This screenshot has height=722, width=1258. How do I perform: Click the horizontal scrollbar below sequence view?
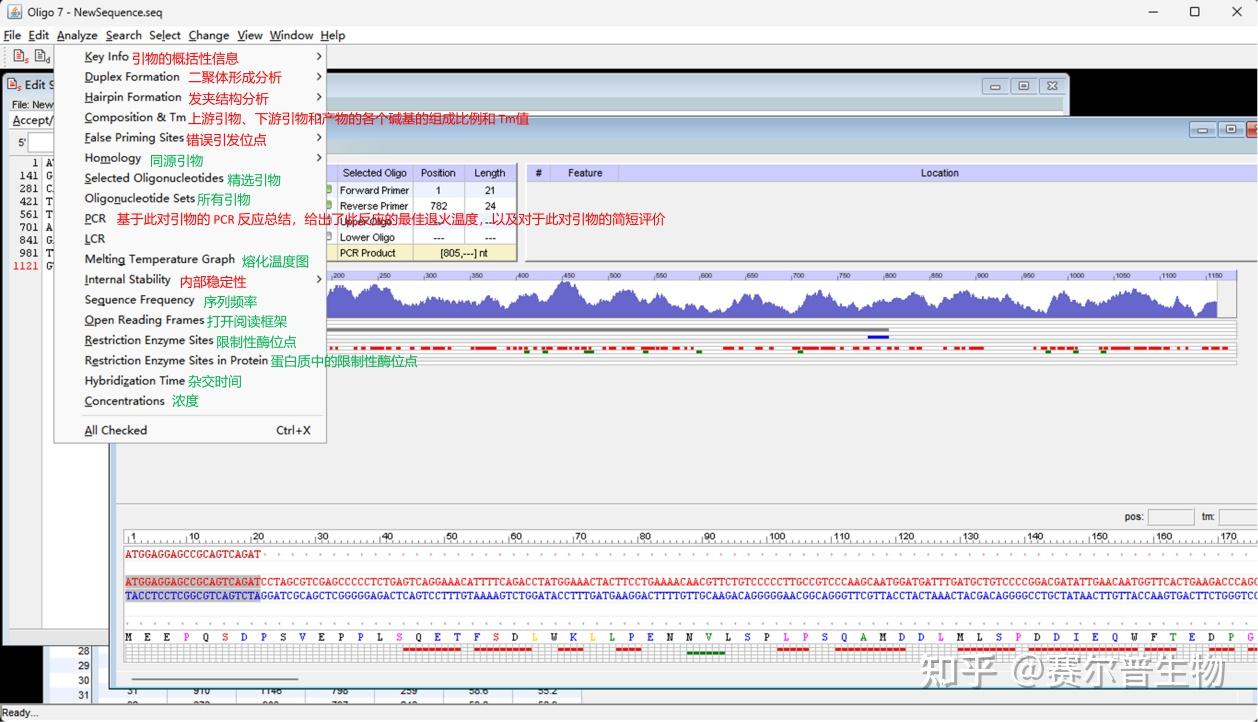tap(214, 679)
